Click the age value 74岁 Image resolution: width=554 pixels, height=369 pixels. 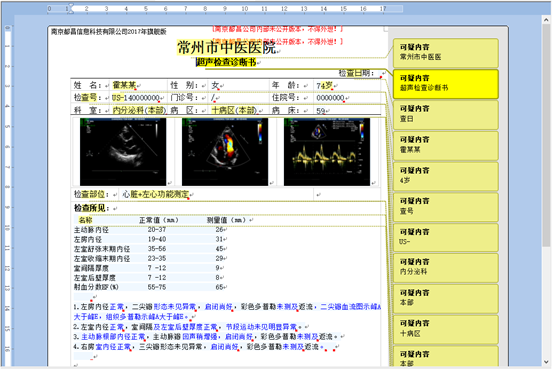(324, 86)
